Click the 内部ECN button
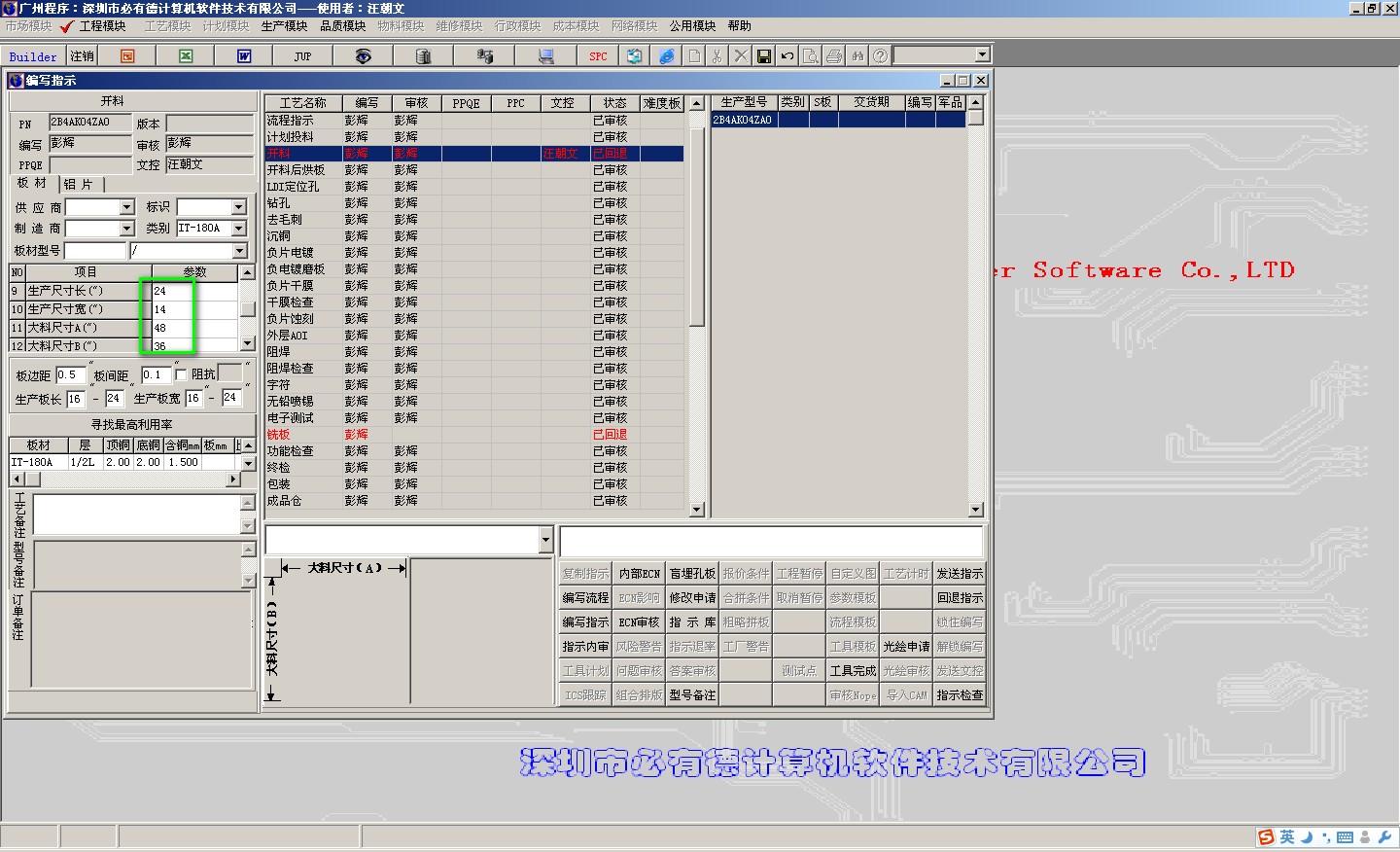This screenshot has width=1400, height=852. point(639,574)
